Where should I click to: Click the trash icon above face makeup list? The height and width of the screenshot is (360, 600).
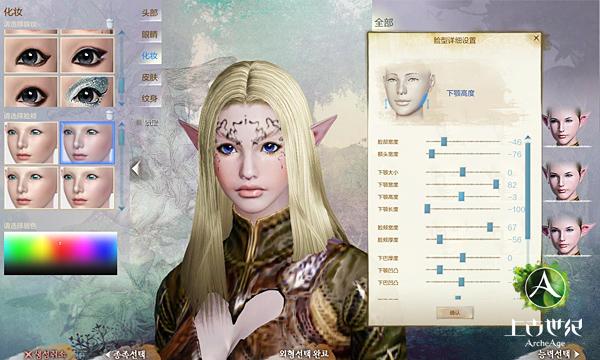point(109,114)
